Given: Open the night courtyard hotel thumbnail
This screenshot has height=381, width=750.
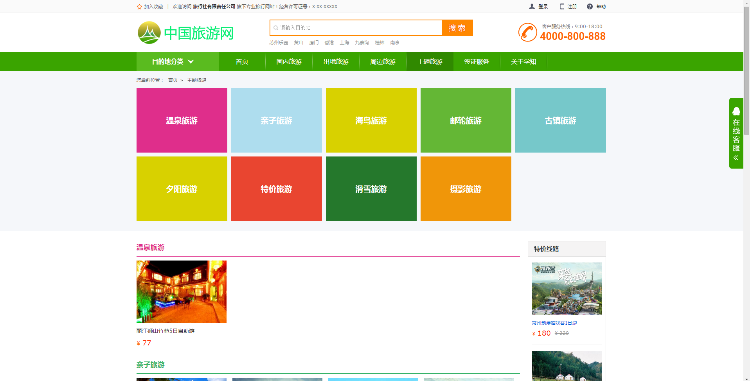Looking at the screenshot, I should tap(182, 292).
